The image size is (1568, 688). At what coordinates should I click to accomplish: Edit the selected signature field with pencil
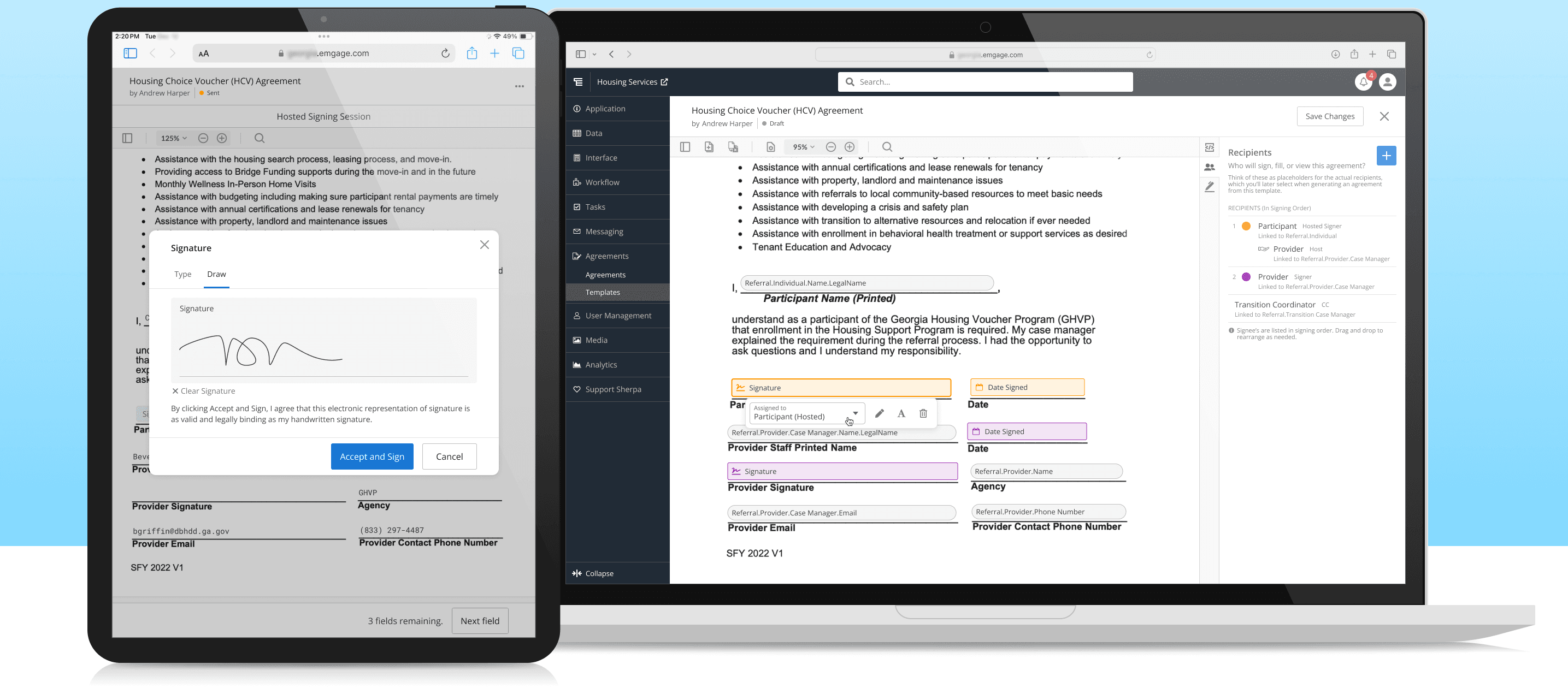coord(879,414)
